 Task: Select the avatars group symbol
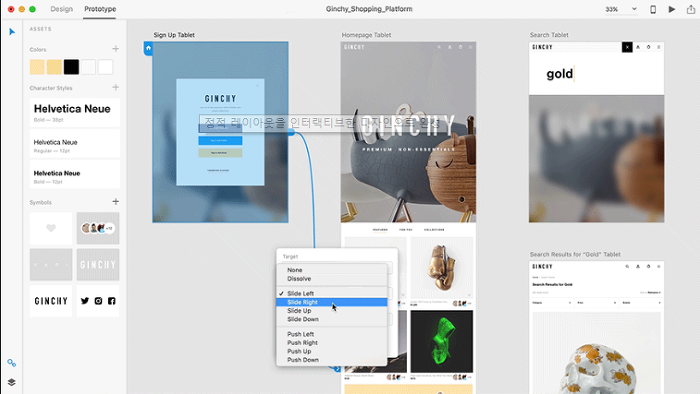(x=98, y=228)
